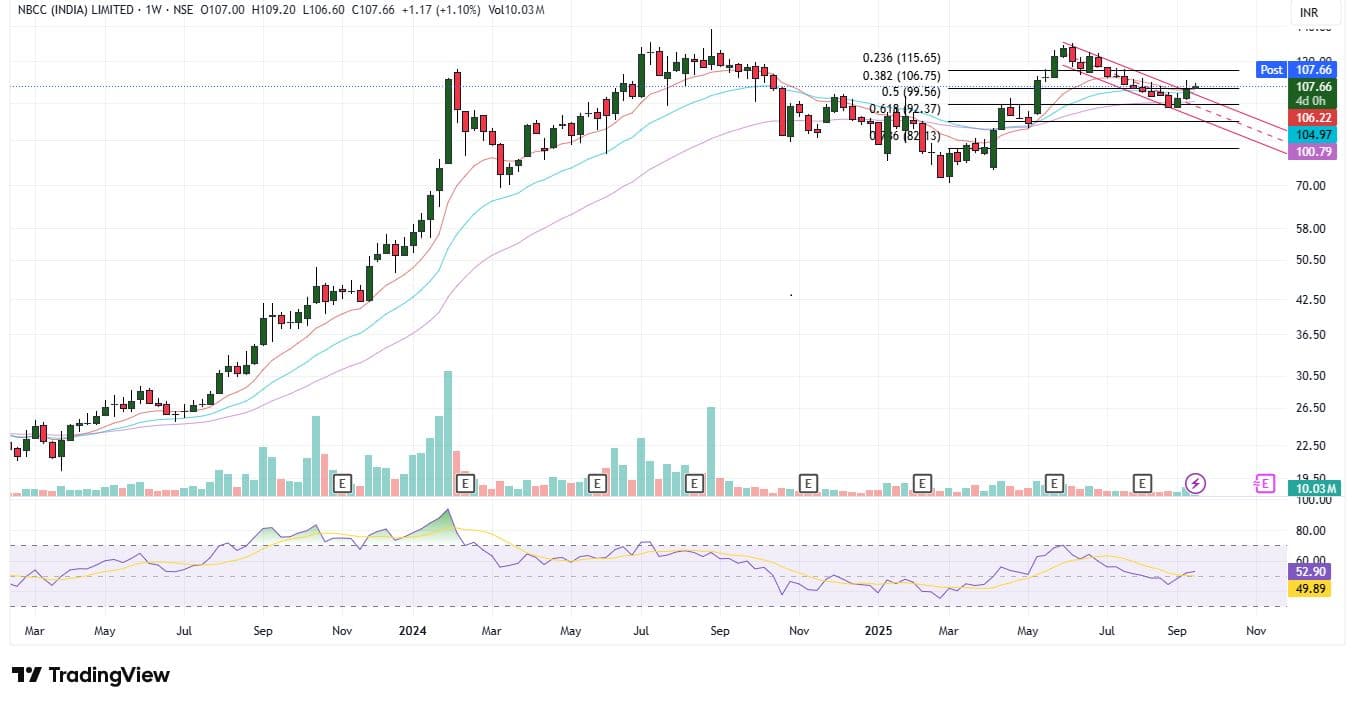Click the 2025 label on time axis
The height and width of the screenshot is (705, 1355).
878,632
